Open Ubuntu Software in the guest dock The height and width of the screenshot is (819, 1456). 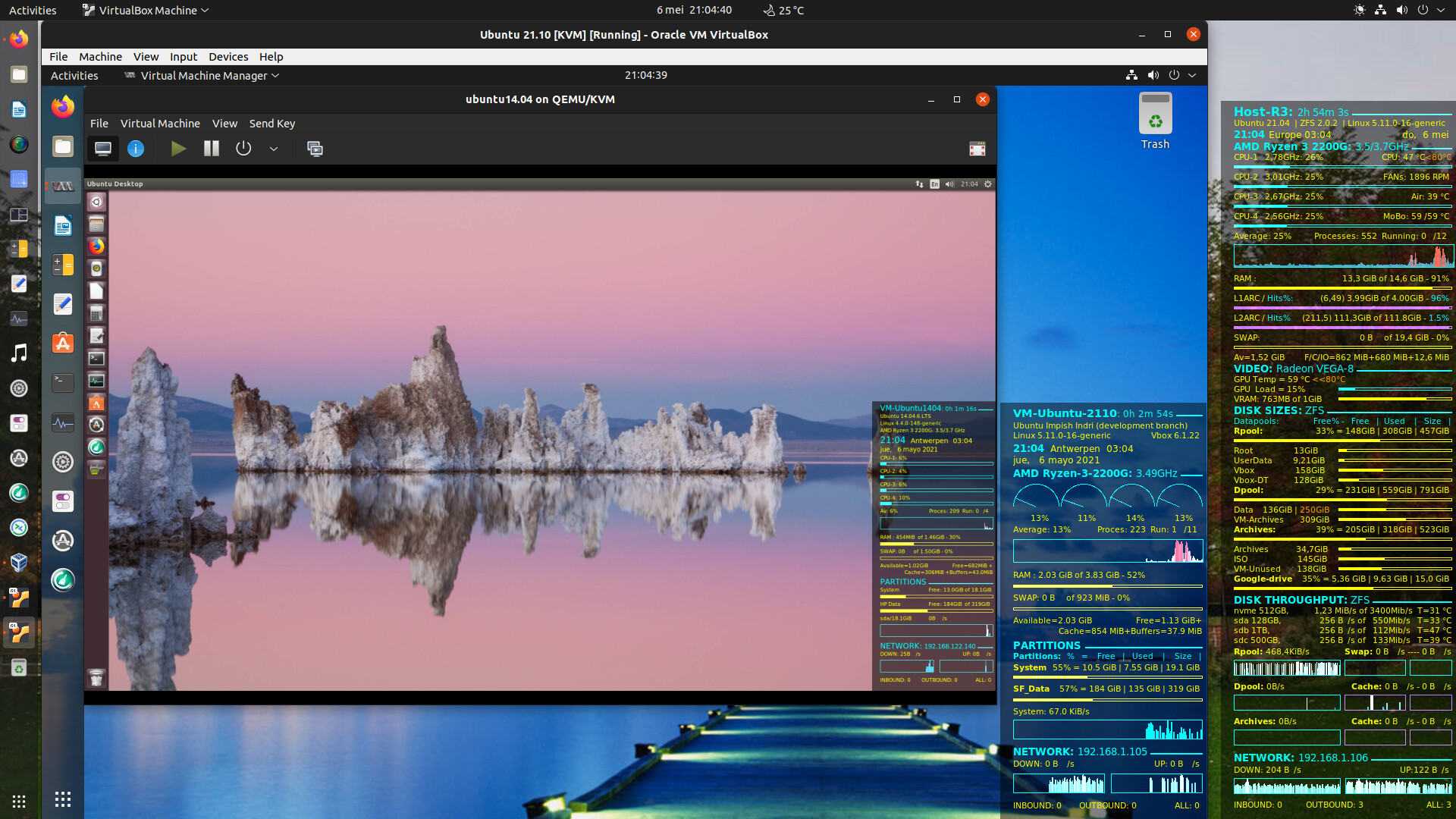[63, 344]
